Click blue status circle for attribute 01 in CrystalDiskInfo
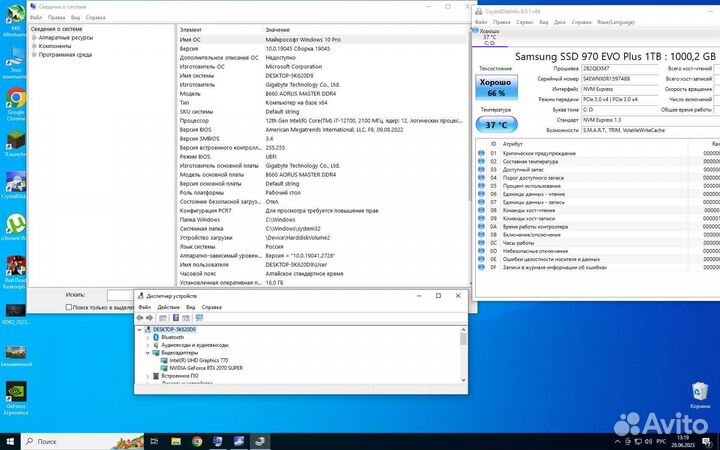The image size is (720, 450). 481,153
